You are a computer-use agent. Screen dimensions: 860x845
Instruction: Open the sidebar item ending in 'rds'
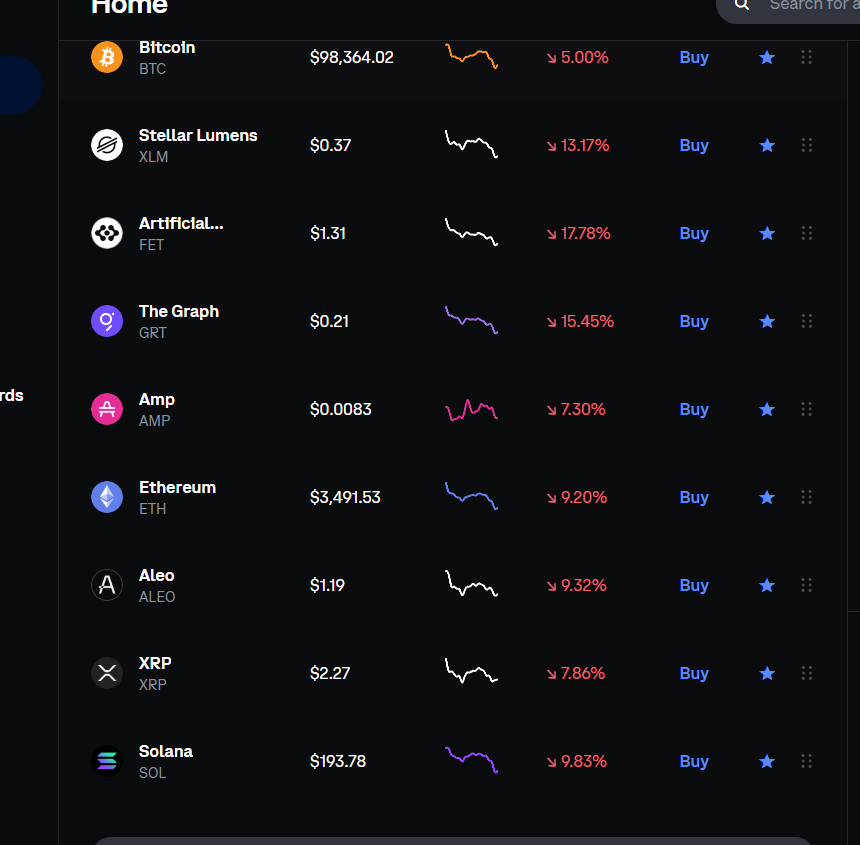point(12,395)
